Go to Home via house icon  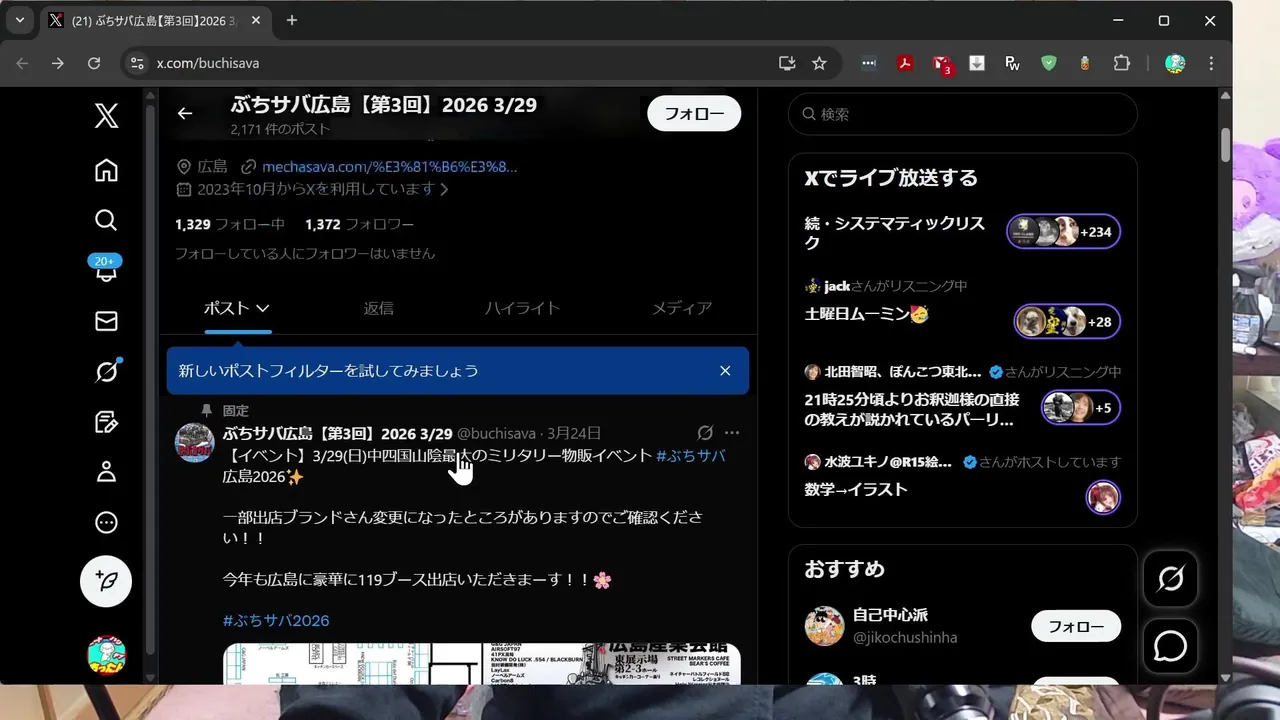click(106, 170)
